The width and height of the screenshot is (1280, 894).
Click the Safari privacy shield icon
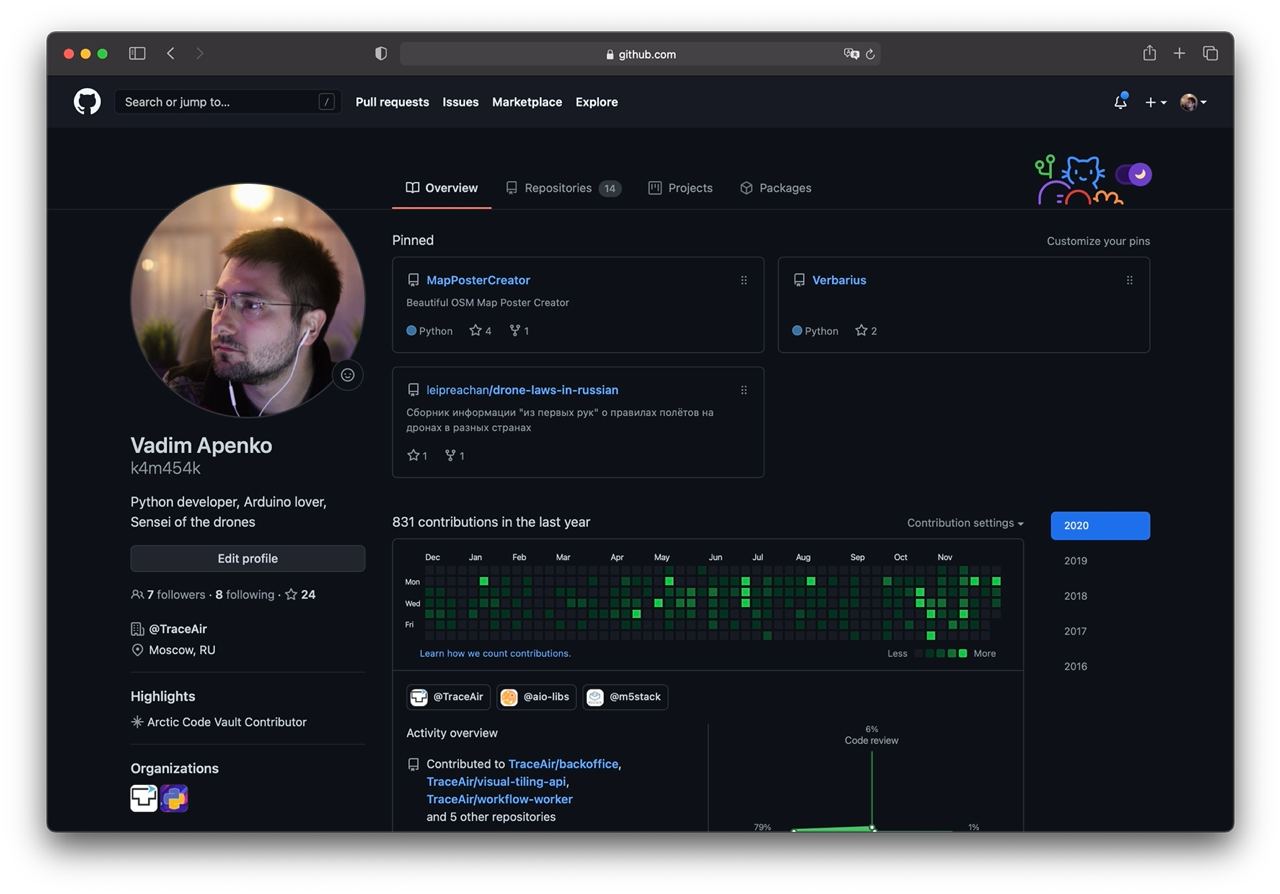click(x=381, y=54)
